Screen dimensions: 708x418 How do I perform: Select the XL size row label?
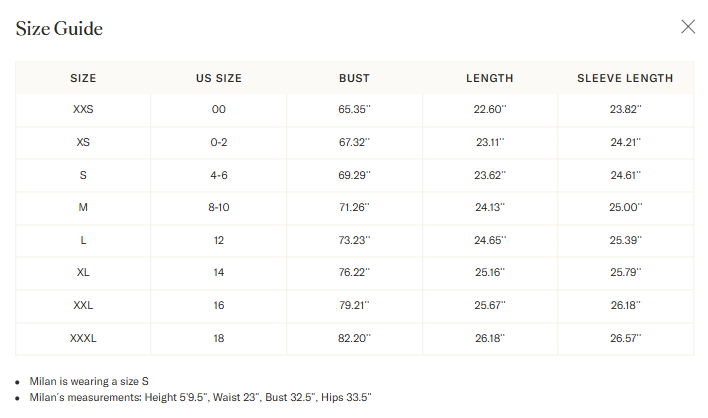click(83, 272)
